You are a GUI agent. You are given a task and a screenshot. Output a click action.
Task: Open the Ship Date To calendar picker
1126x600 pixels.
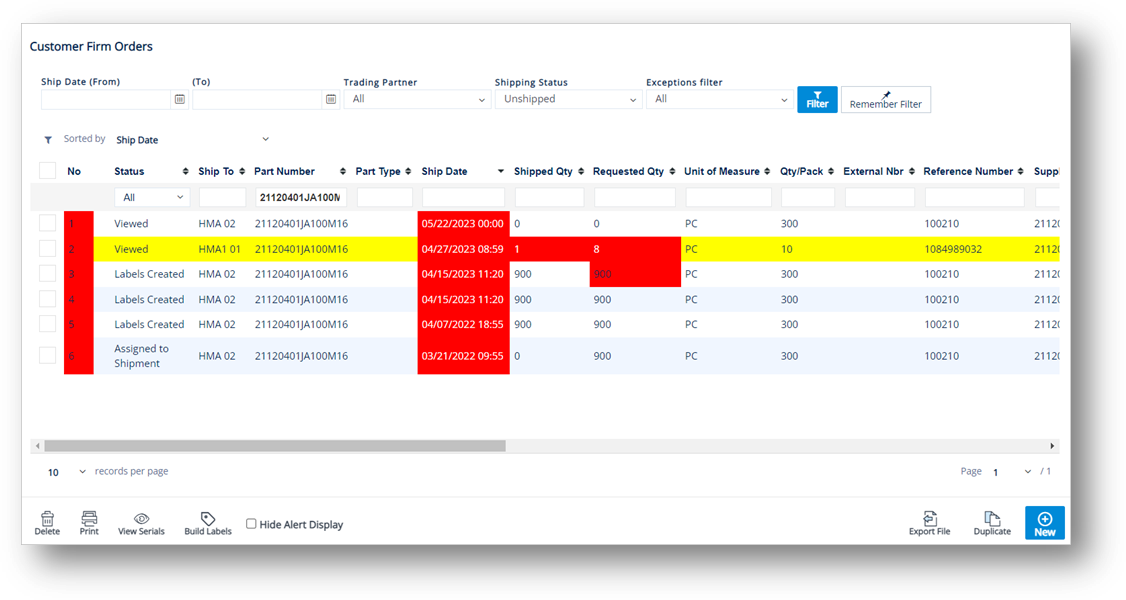coord(330,99)
